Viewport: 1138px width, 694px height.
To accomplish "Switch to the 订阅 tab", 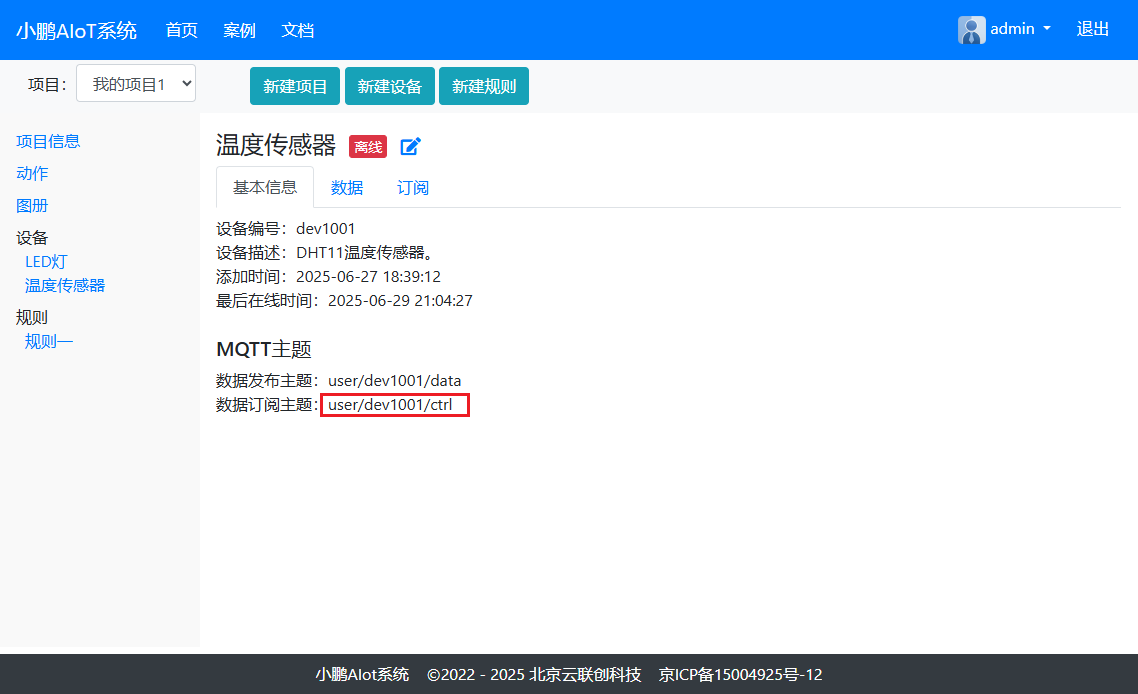I will click(413, 188).
